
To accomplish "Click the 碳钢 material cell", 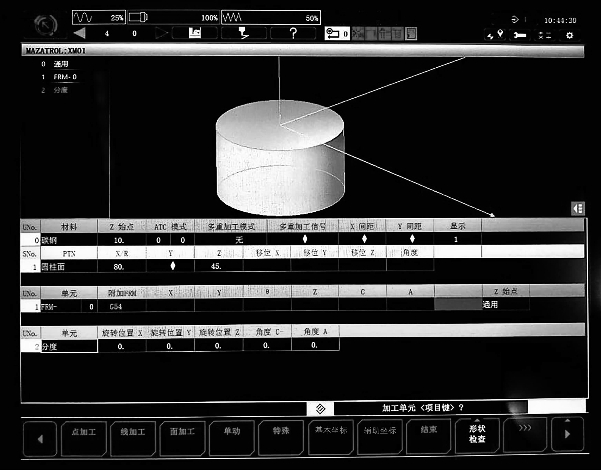I will coord(69,240).
